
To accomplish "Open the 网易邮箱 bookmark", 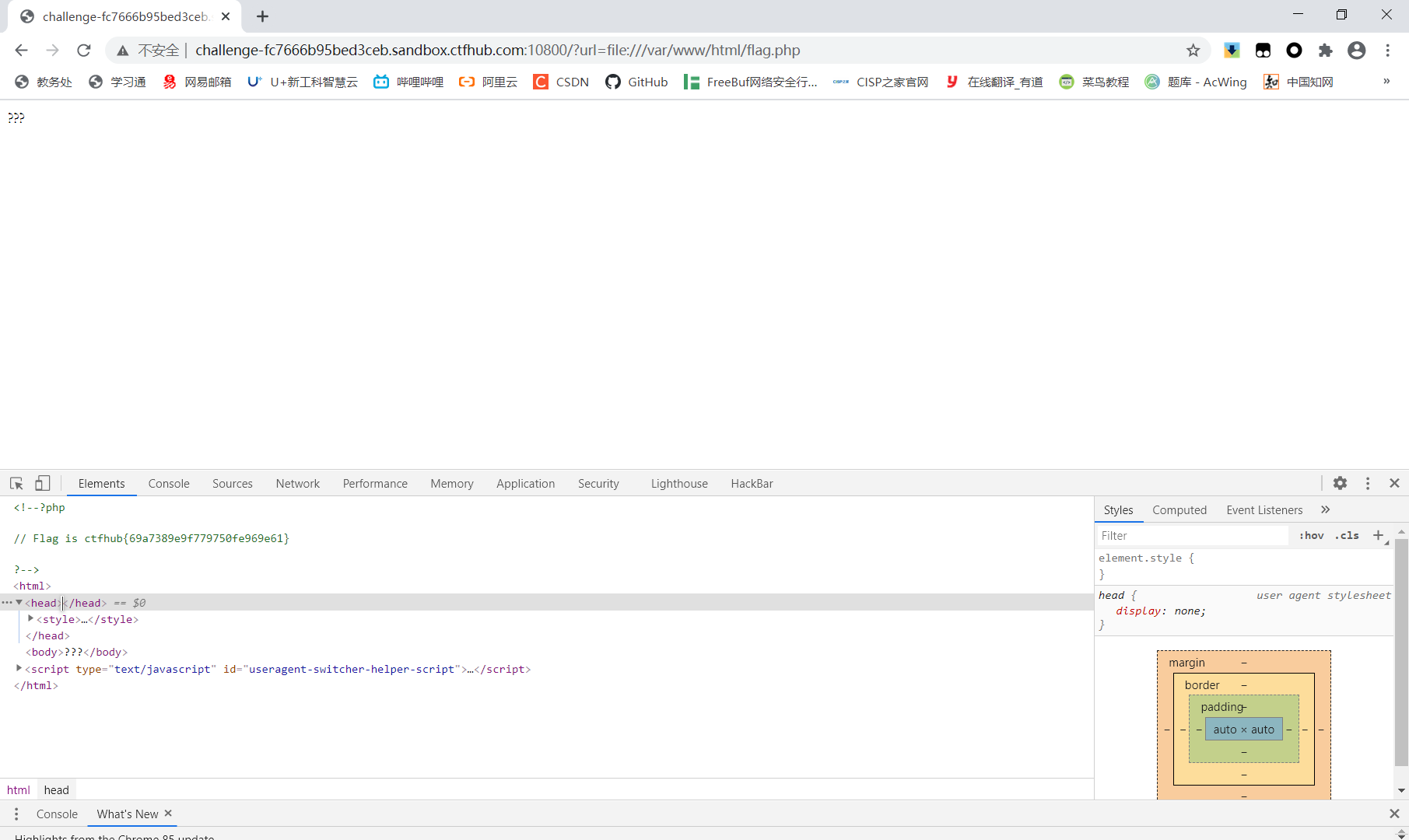I will point(197,82).
